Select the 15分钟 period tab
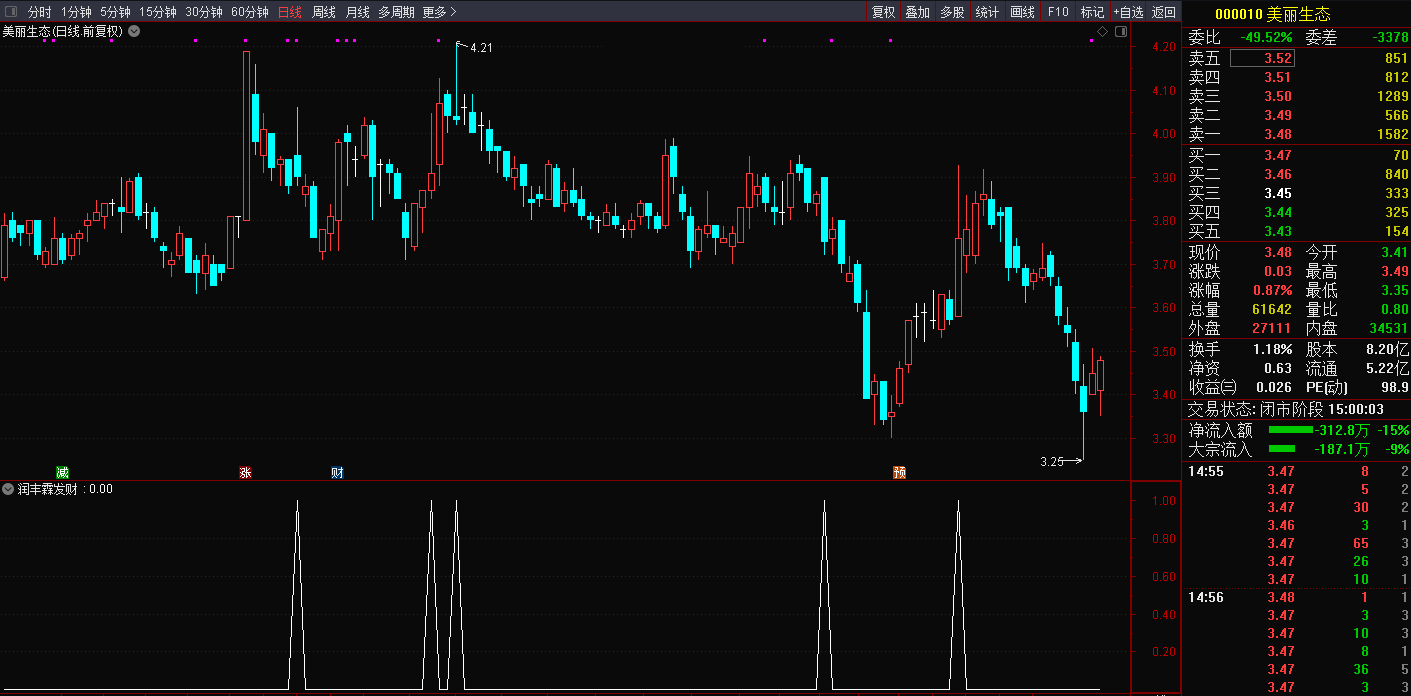Screen dimensions: 1411x696 tap(157, 12)
